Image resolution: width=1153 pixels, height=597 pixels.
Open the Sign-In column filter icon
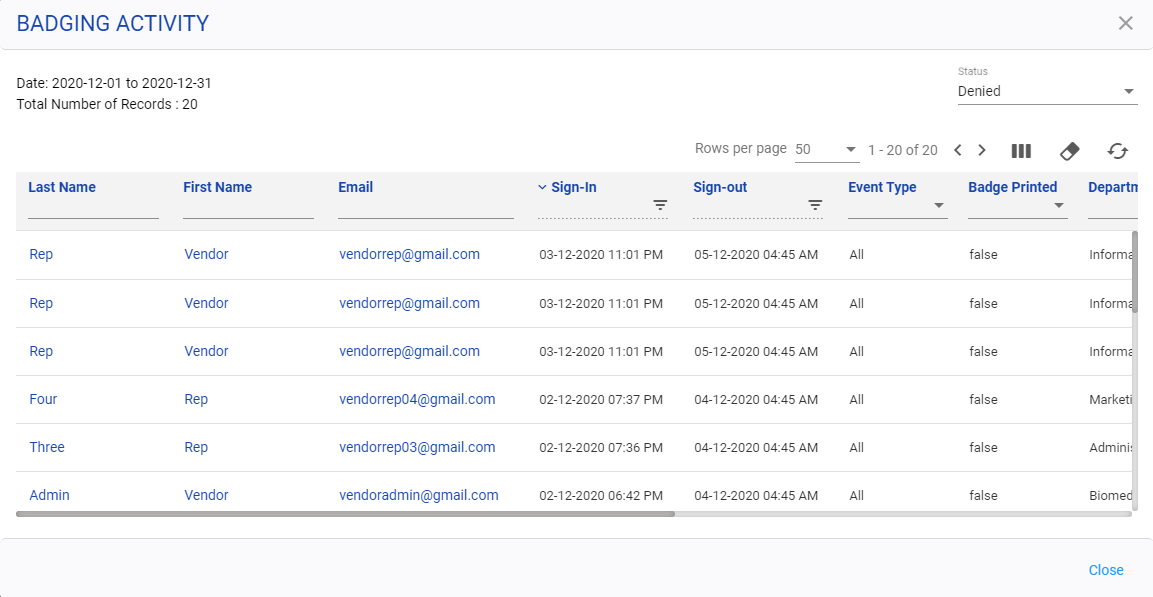660,205
